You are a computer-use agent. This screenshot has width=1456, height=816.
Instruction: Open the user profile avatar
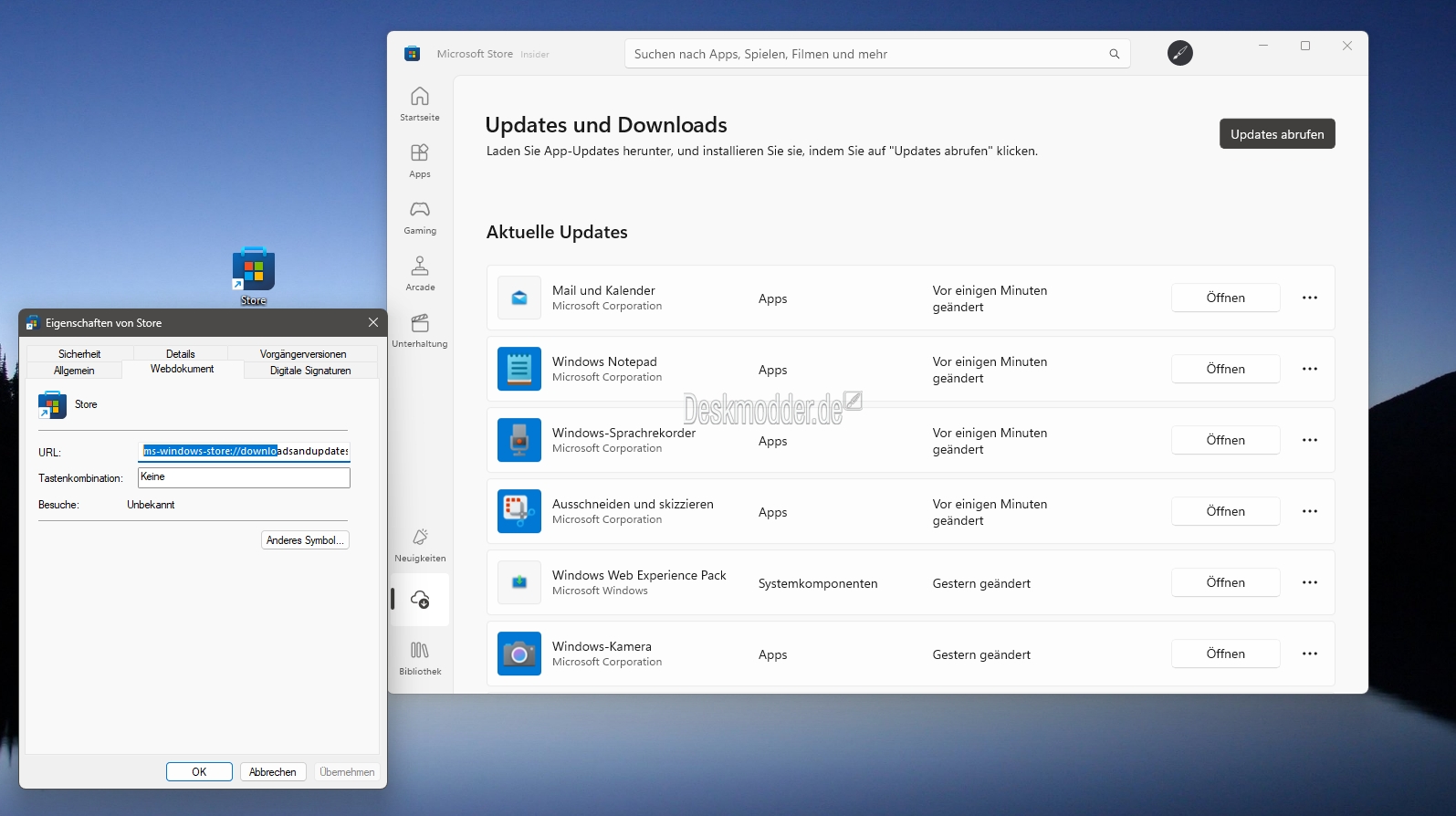tap(1179, 53)
